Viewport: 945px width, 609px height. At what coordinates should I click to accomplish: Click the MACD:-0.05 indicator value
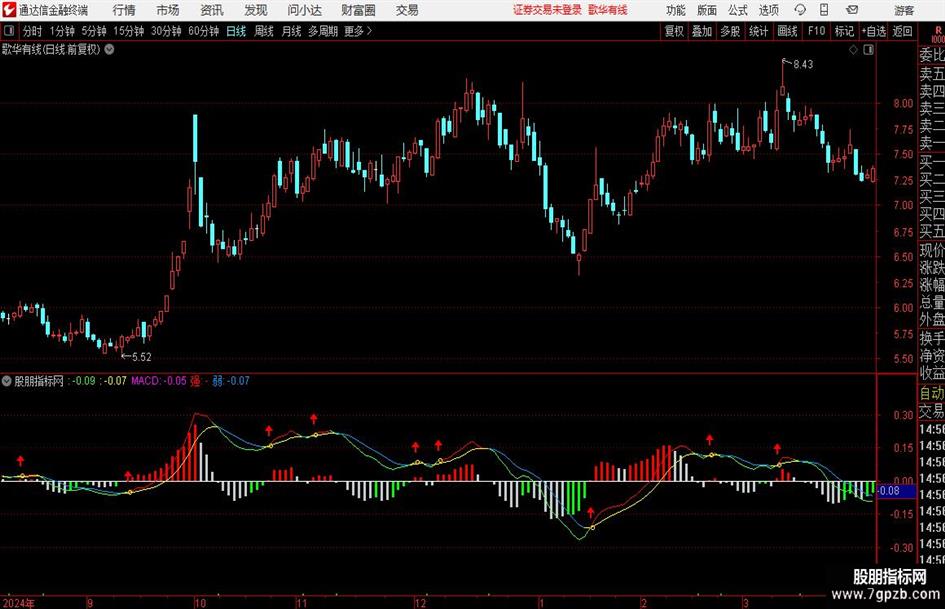[x=159, y=381]
